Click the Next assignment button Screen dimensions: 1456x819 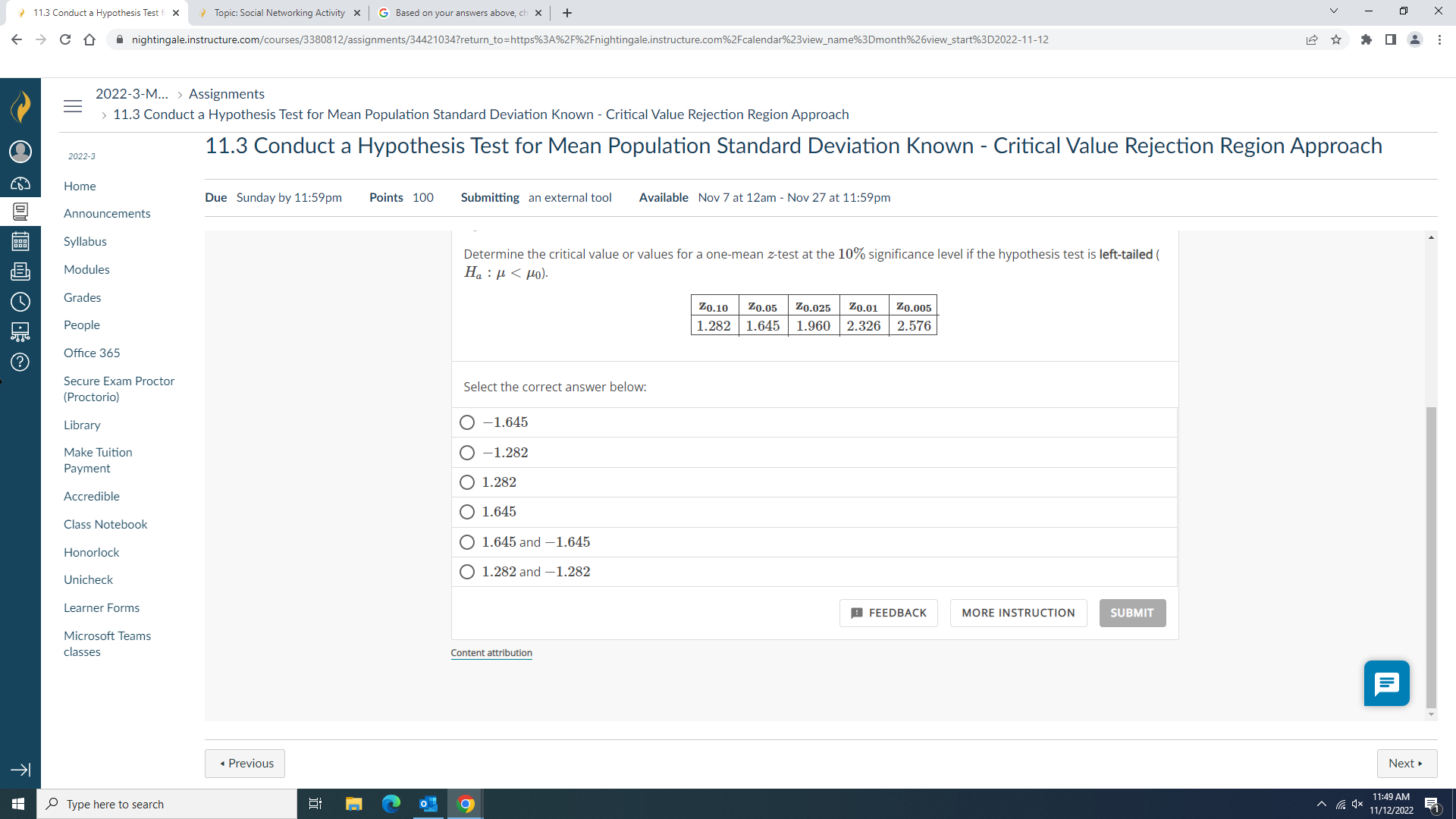click(x=1406, y=764)
